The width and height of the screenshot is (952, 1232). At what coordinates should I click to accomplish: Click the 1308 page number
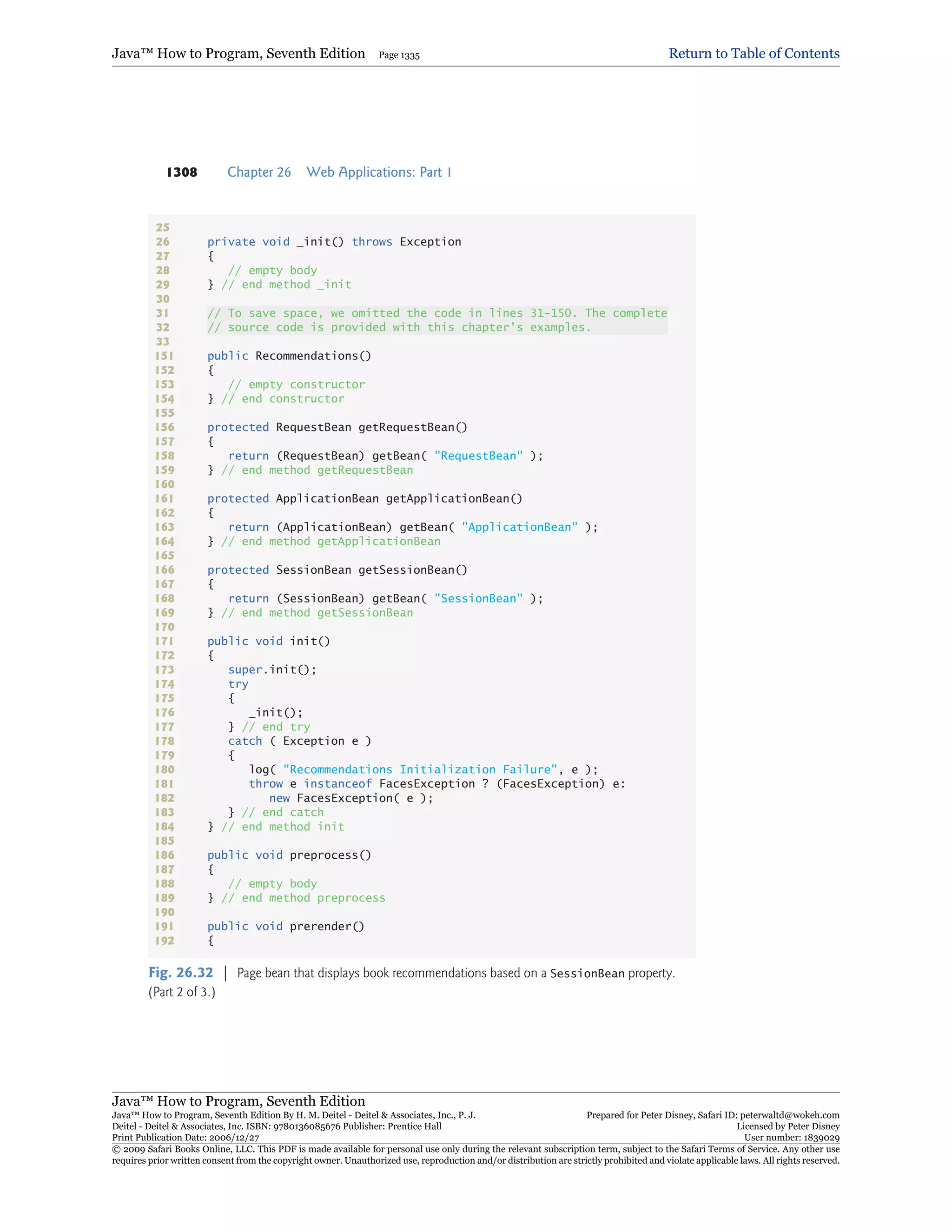pos(182,172)
